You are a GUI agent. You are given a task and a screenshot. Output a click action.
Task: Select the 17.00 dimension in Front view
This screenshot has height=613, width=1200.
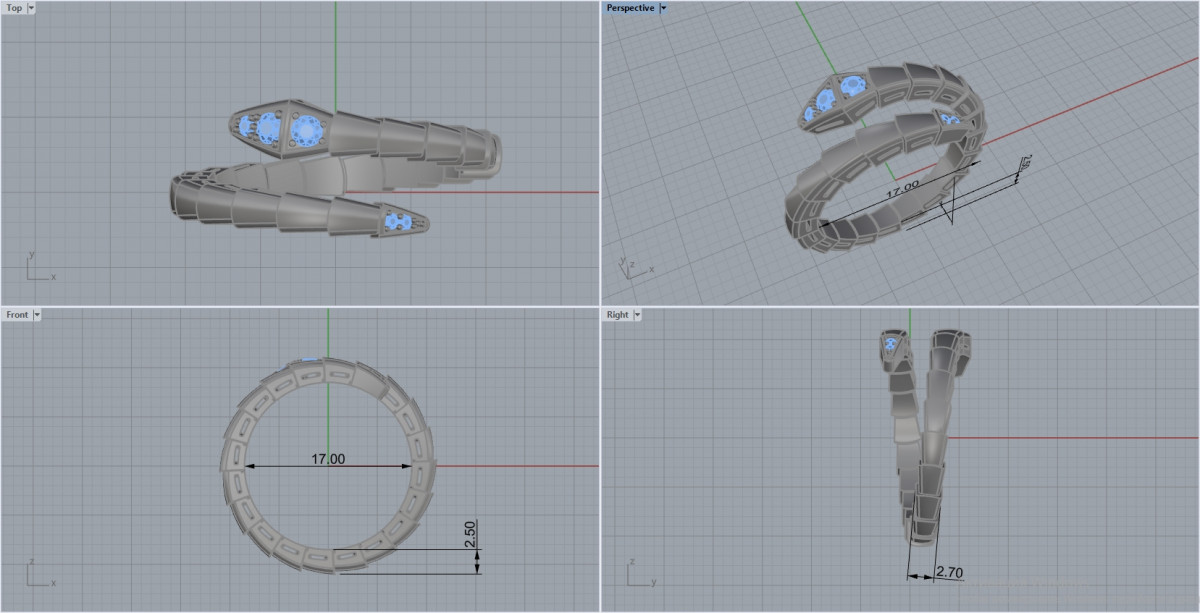(x=328, y=459)
